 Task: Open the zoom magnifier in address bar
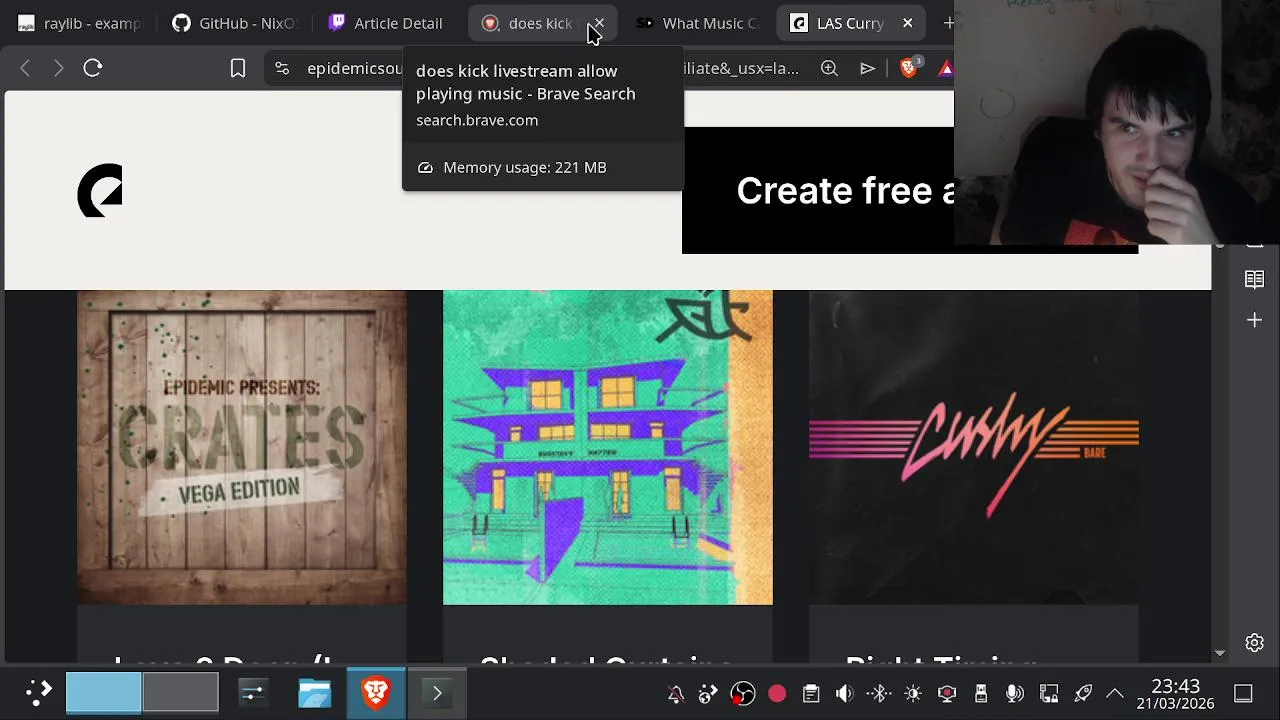tap(829, 68)
